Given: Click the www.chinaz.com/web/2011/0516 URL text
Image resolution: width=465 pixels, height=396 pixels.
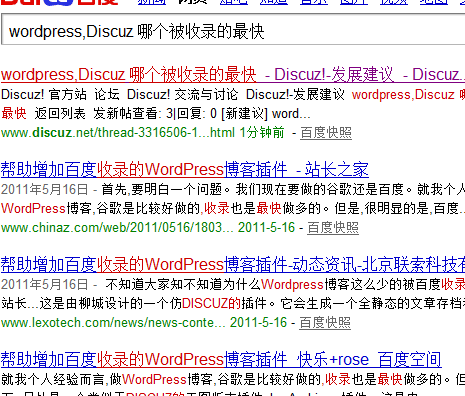Looking at the screenshot, I should click(x=117, y=228).
